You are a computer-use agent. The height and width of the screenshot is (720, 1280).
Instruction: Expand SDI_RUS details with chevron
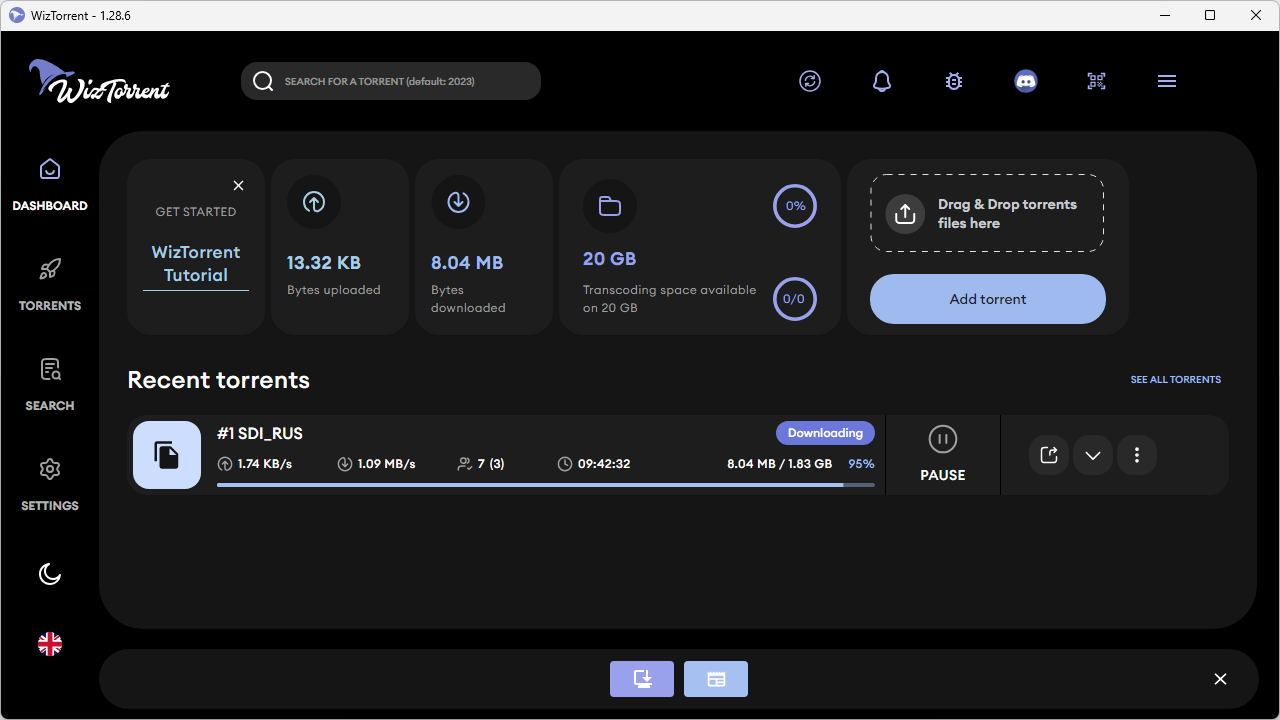click(1093, 455)
